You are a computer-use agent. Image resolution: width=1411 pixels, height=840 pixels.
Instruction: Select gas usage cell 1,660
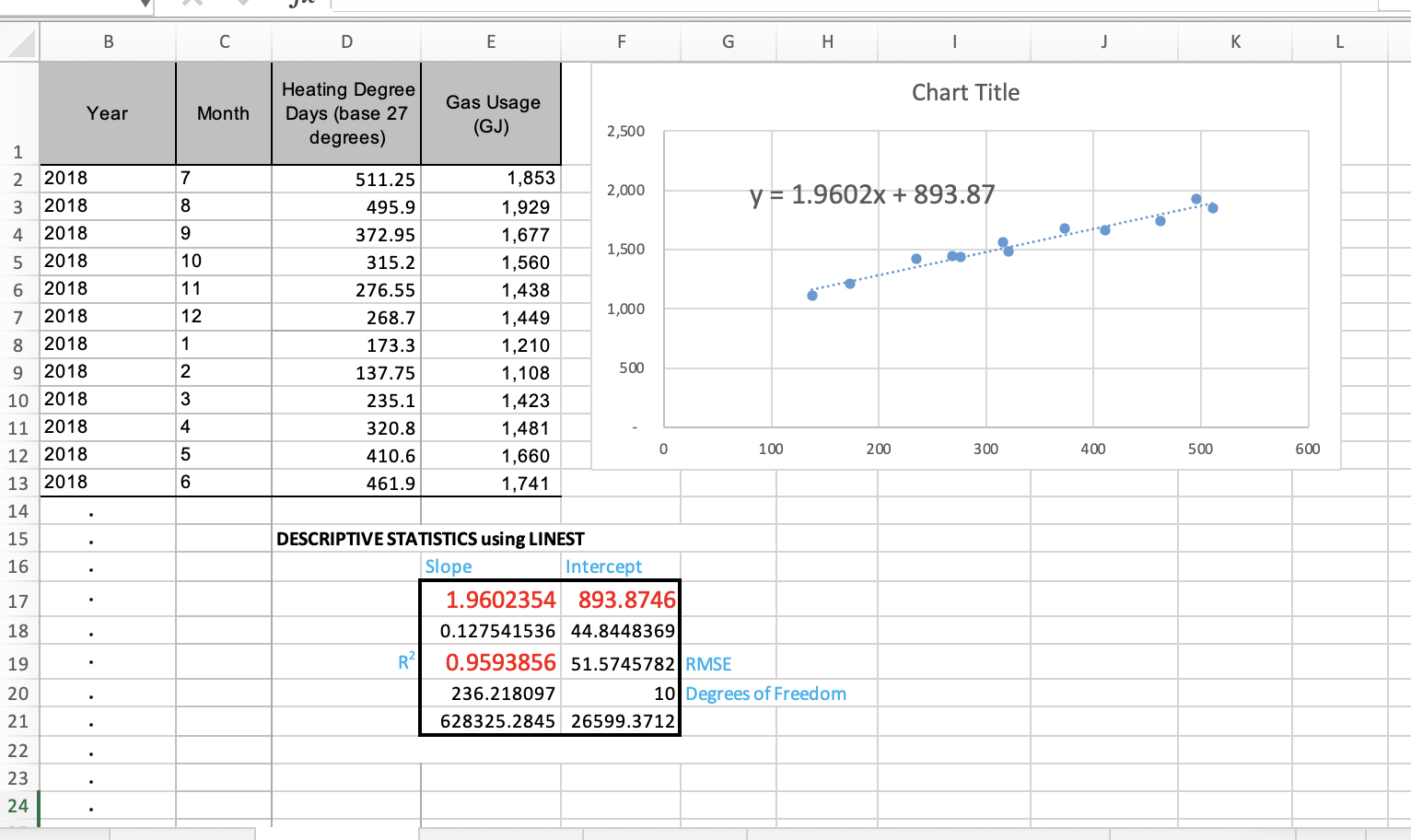[x=491, y=455]
